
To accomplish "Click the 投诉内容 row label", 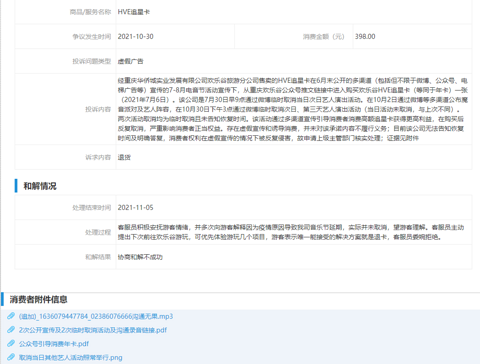I will (98, 109).
